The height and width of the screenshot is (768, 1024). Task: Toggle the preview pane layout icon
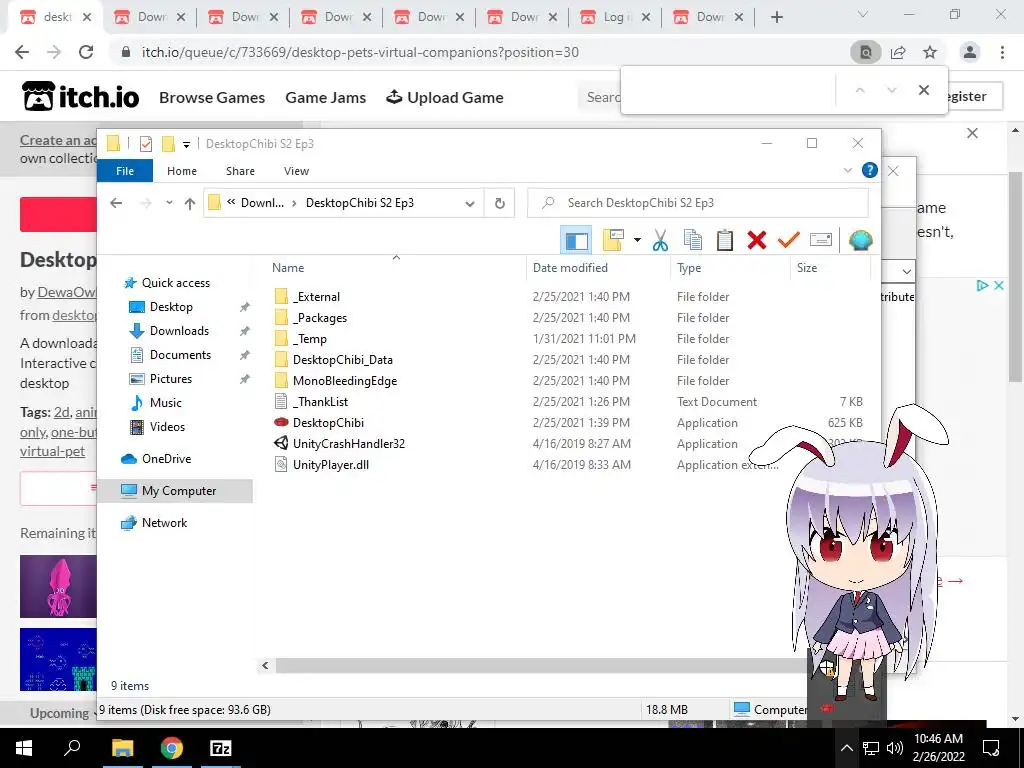pos(576,240)
